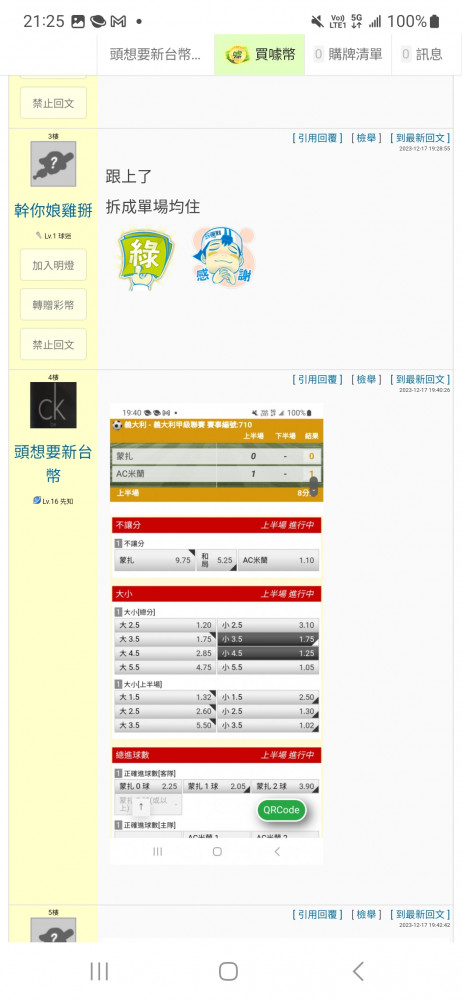Tap the 感謝 praying sticker
The image size is (462, 1000).
click(223, 256)
